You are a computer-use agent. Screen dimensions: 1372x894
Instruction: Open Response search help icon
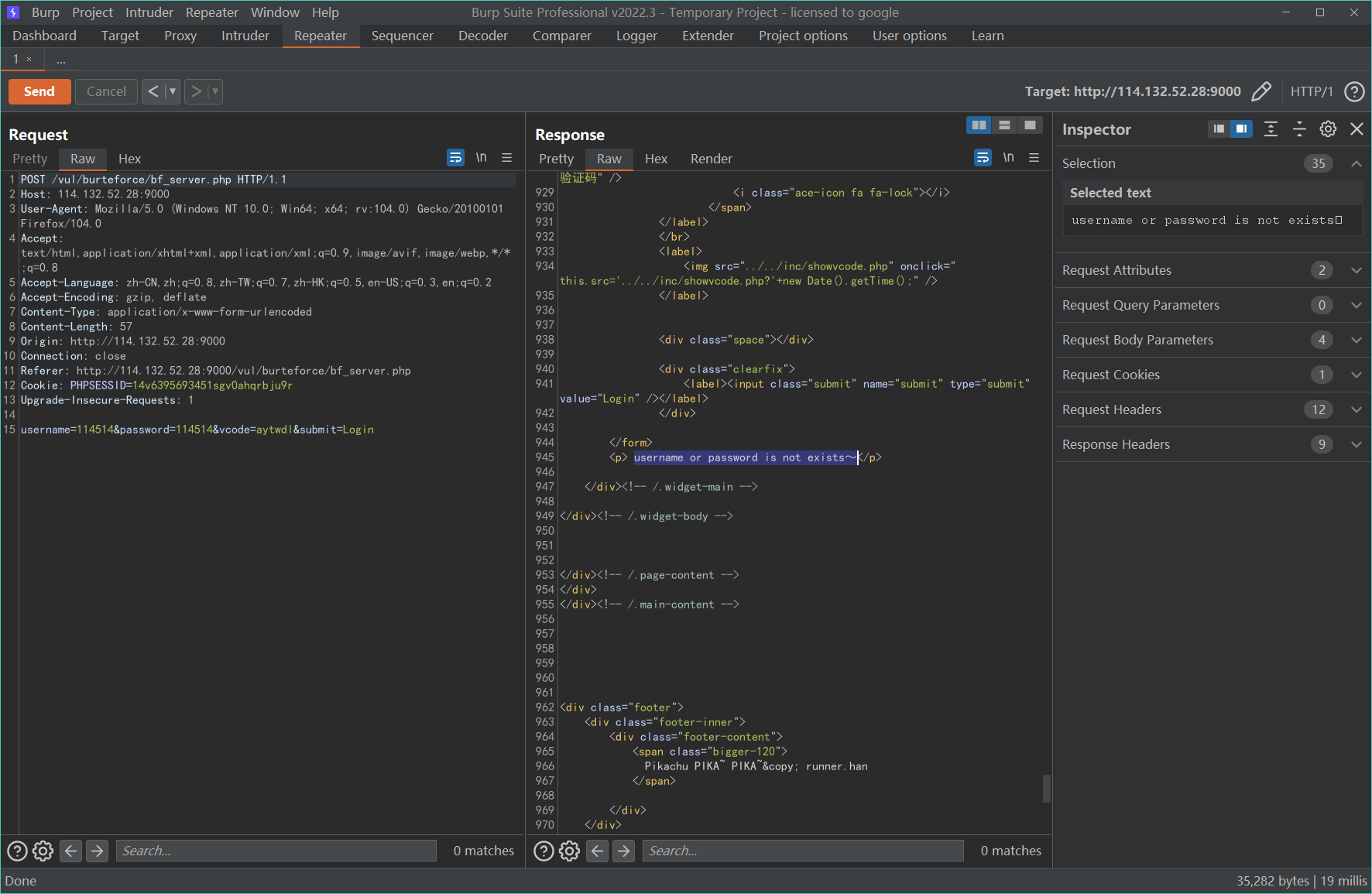(544, 851)
